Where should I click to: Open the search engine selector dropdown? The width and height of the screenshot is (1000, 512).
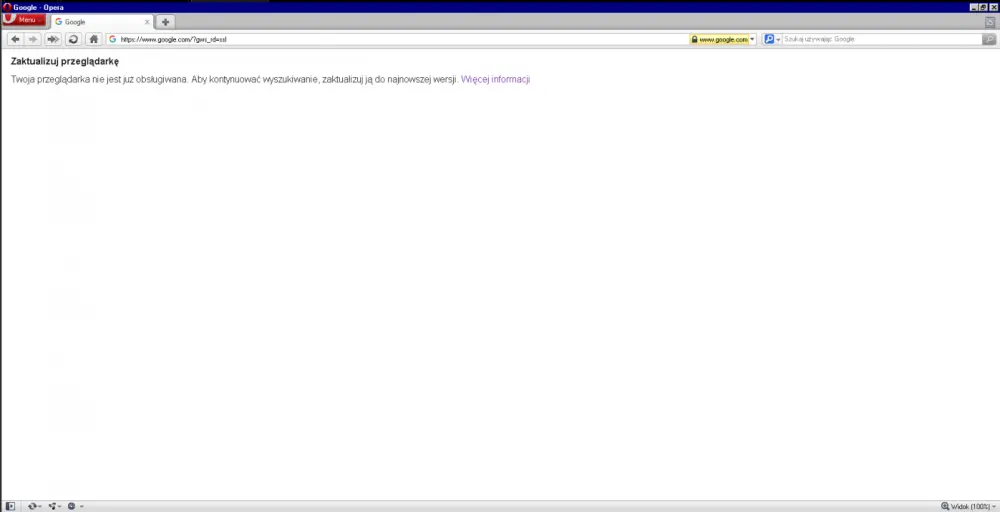771,39
